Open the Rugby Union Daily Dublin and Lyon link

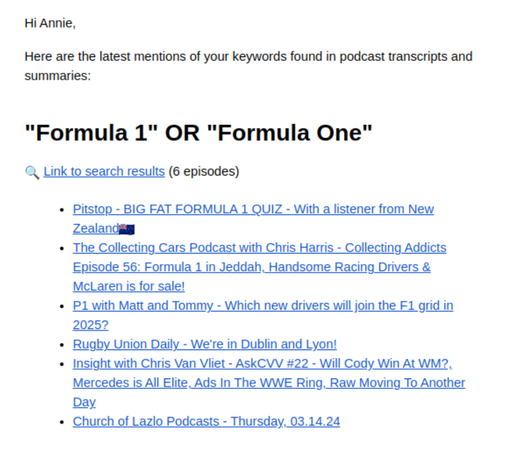point(205,344)
